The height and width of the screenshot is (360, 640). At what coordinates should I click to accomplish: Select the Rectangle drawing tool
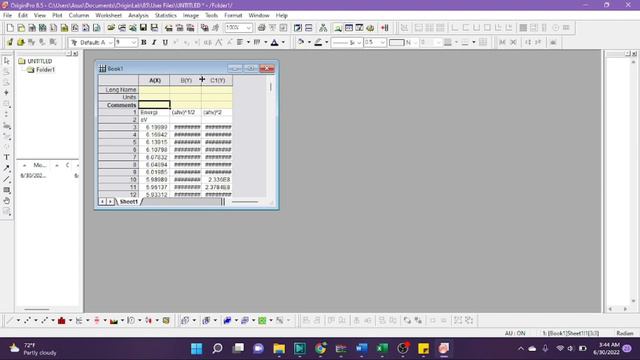pos(7,190)
